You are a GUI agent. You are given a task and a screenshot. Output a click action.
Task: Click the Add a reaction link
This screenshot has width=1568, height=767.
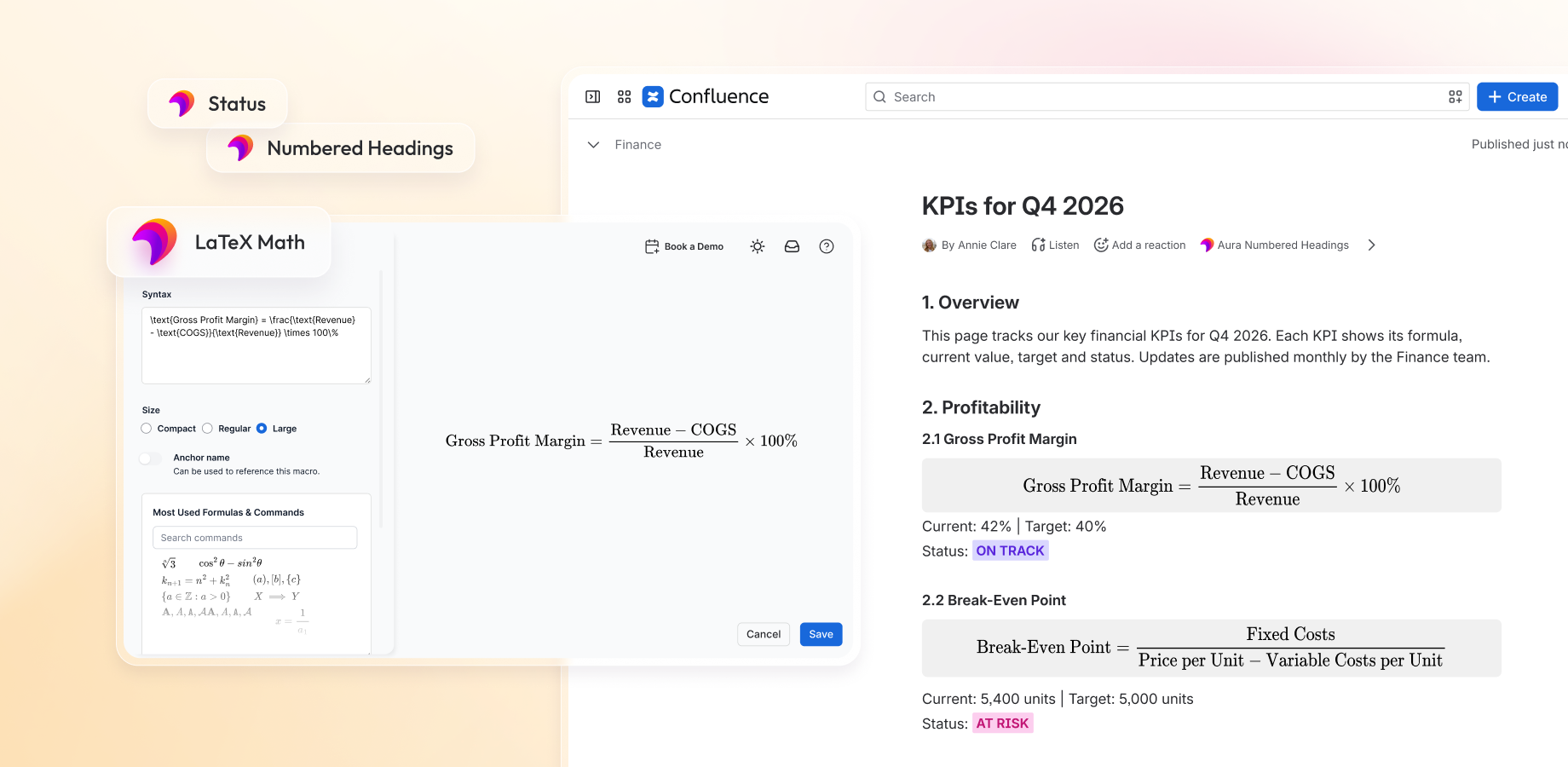1149,245
